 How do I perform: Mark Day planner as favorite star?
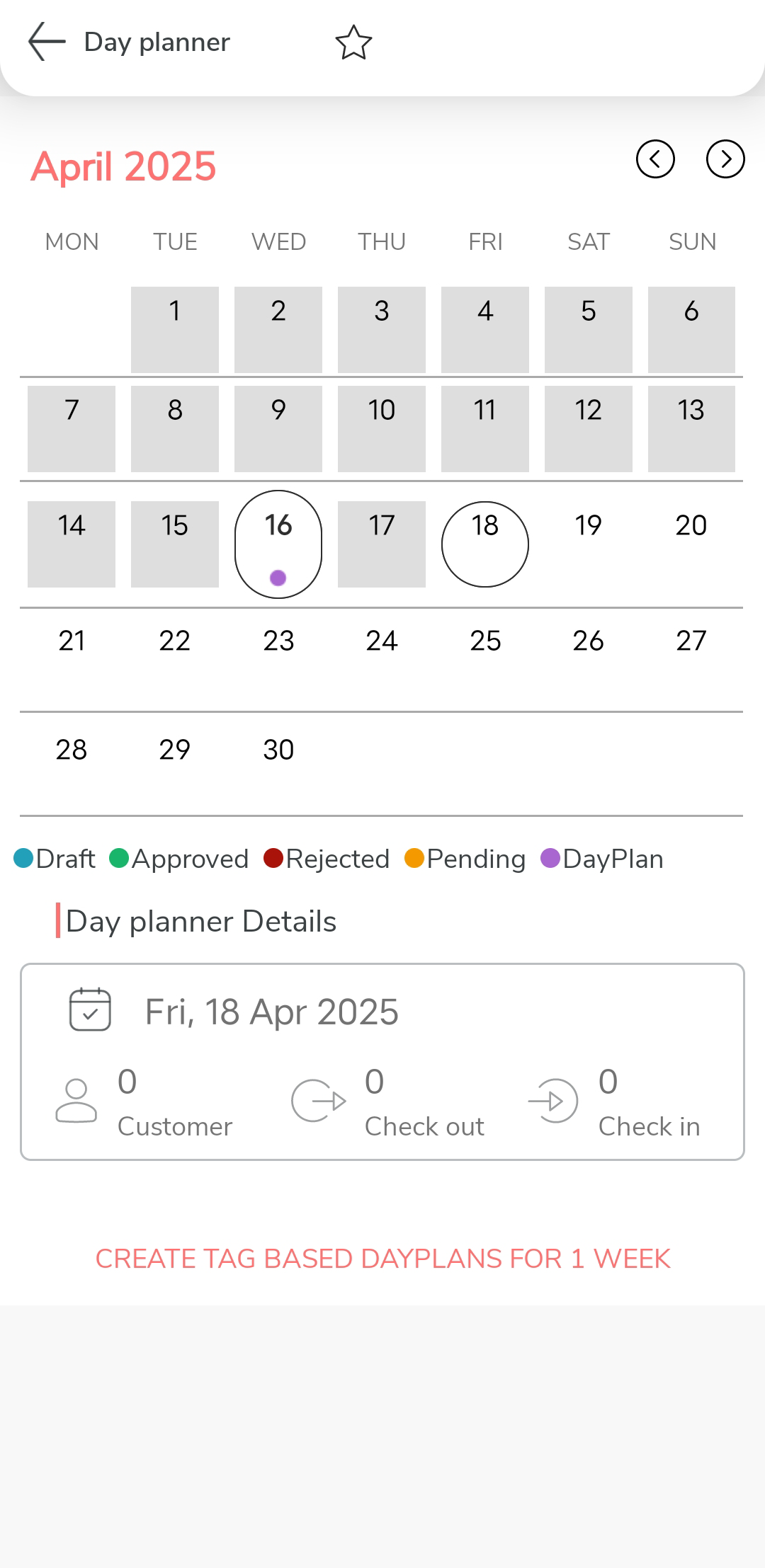[x=353, y=42]
